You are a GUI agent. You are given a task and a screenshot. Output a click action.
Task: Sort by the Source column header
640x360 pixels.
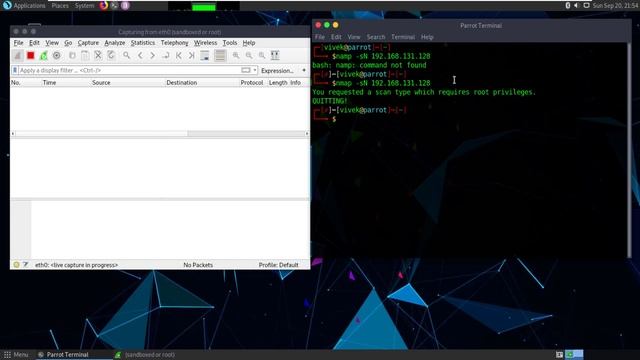tap(101, 82)
